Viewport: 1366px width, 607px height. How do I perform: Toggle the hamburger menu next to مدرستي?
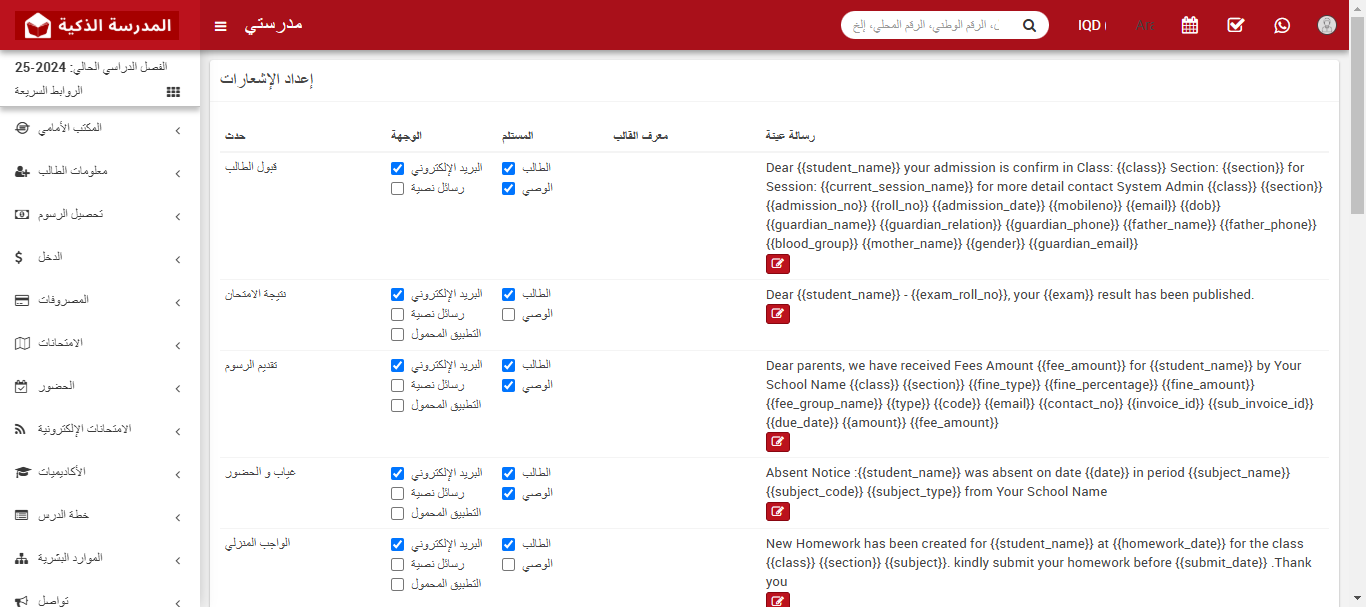click(x=220, y=26)
